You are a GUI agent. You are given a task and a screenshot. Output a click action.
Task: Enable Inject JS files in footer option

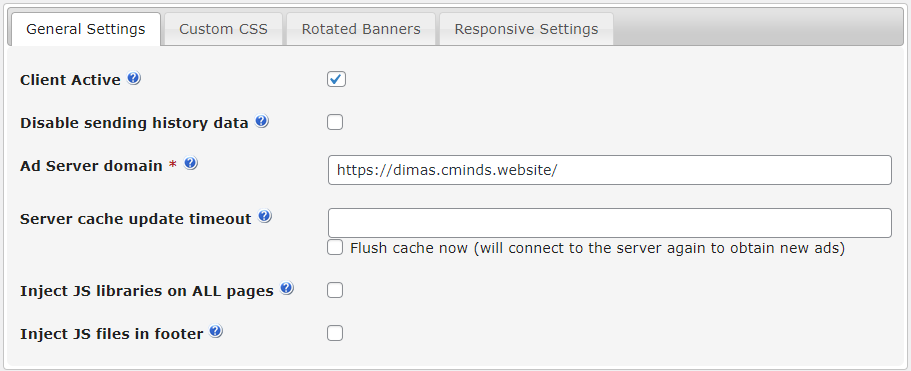335,333
